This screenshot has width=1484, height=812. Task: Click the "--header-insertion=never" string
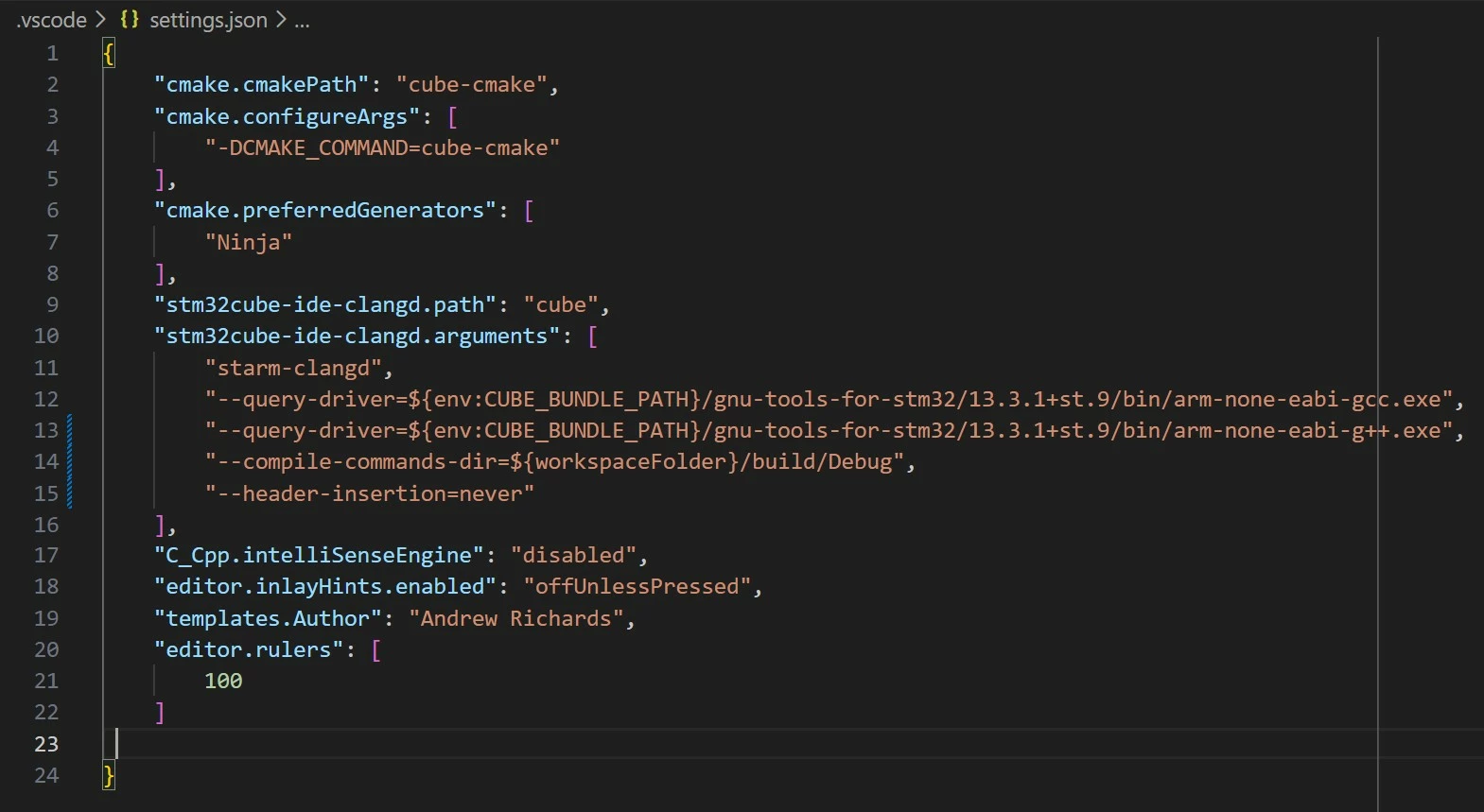(x=369, y=493)
